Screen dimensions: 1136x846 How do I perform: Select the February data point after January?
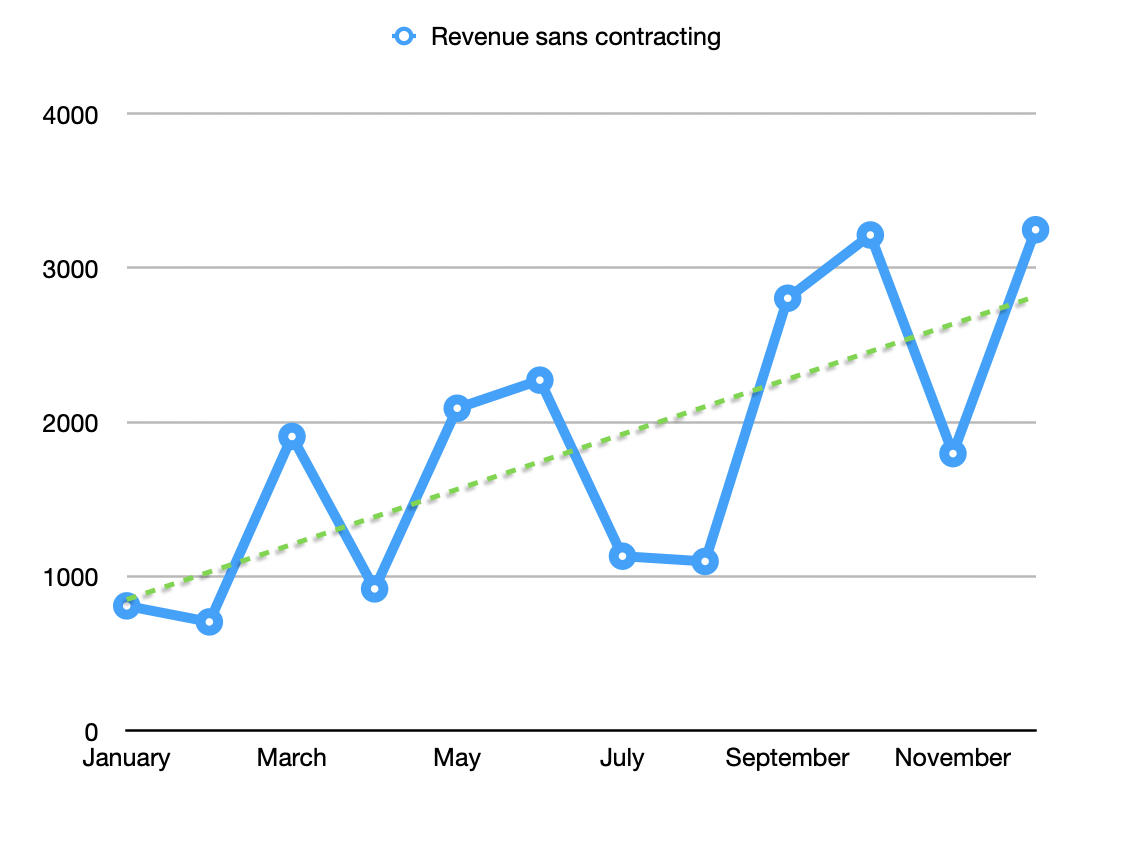click(x=209, y=622)
